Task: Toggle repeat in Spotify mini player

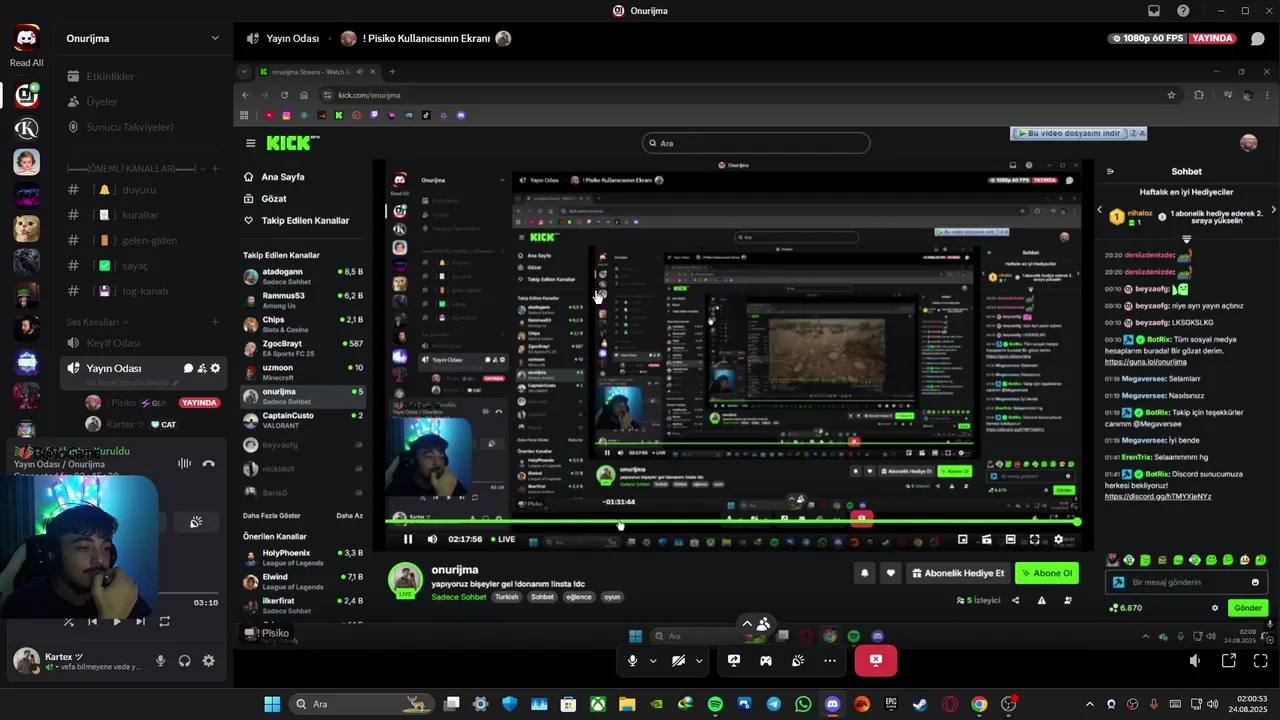Action: click(x=164, y=621)
